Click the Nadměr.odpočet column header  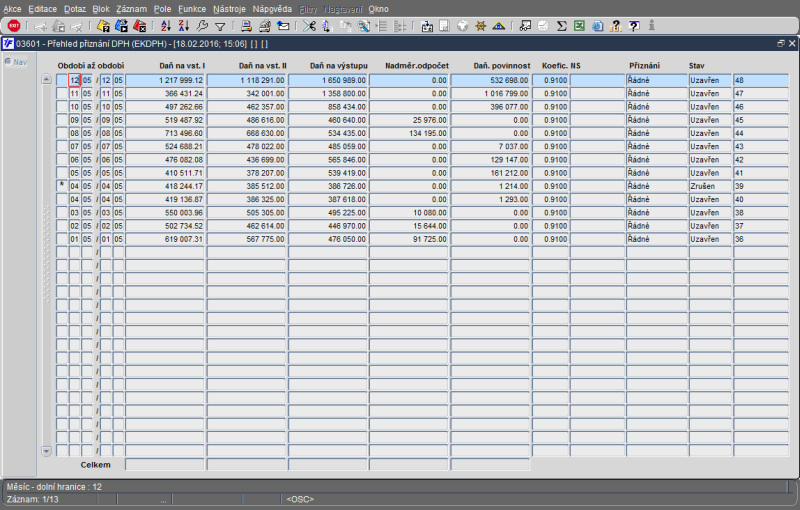tap(417, 66)
